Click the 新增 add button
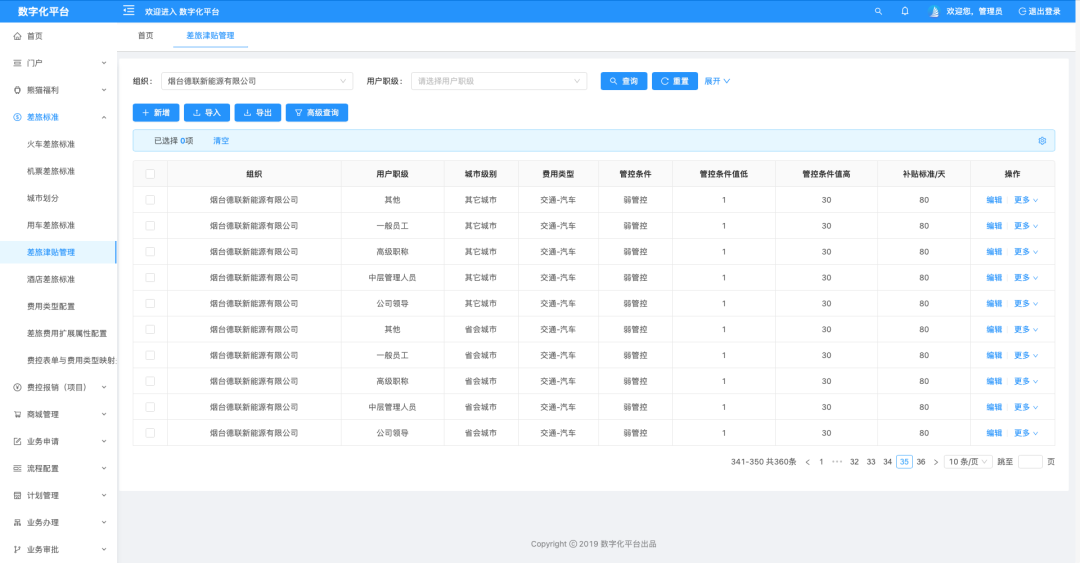Viewport: 1080px width, 563px height. [x=156, y=112]
